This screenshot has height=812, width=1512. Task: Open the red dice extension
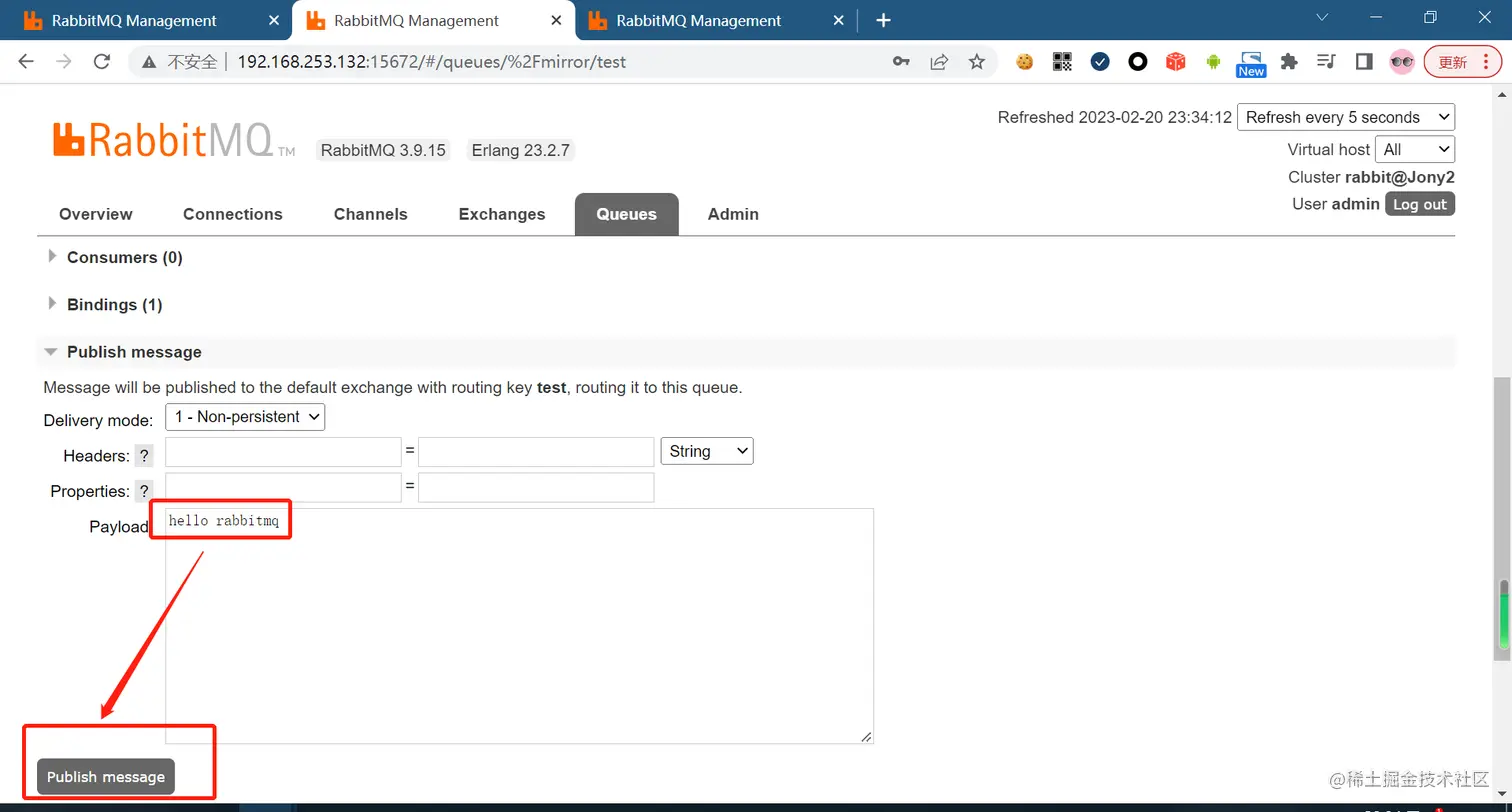pyautogui.click(x=1176, y=62)
